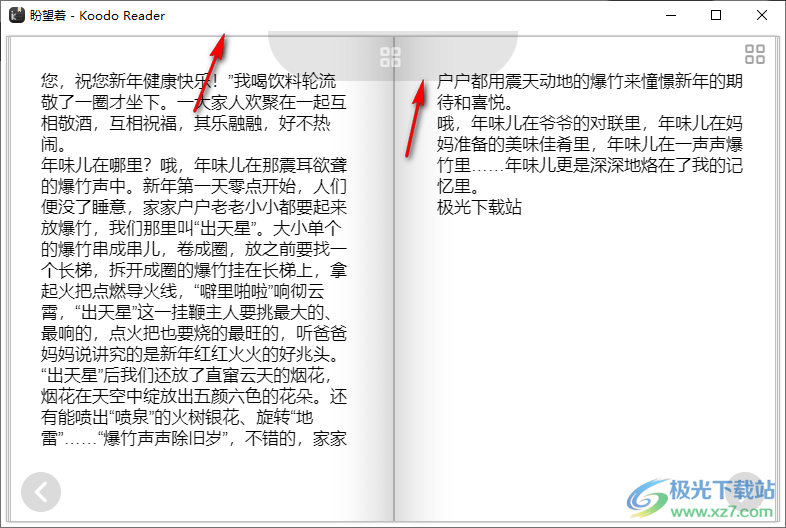The height and width of the screenshot is (528, 786).
Task: Click the line "放爆竹，我们那里叫"出天星""
Action: (191, 228)
